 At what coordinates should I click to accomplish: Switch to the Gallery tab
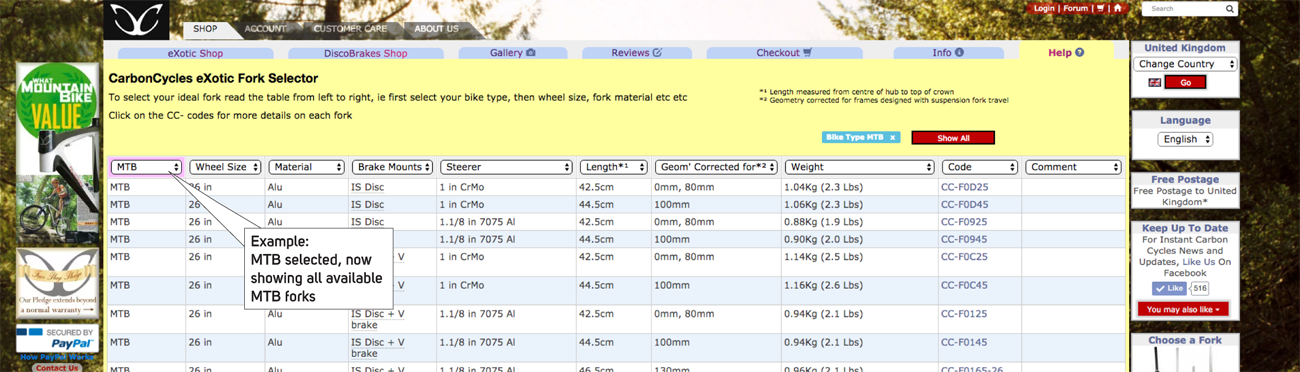(513, 53)
